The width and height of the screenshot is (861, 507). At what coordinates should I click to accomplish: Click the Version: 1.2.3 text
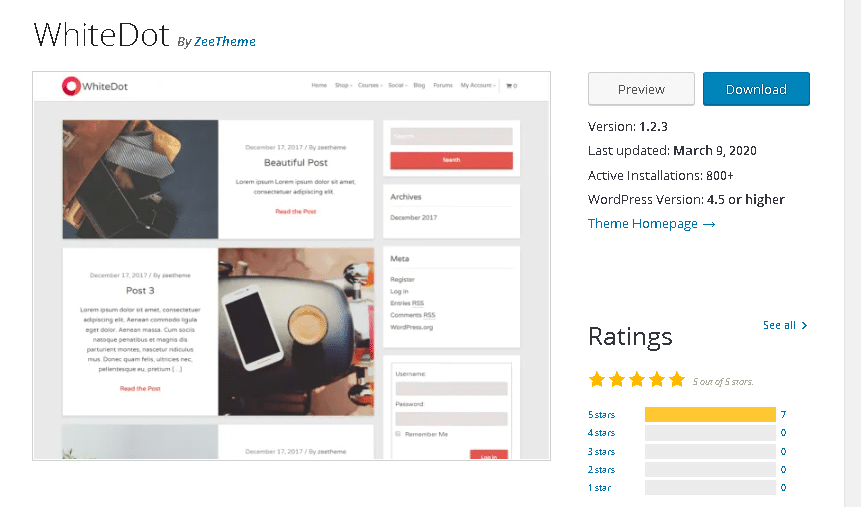628,127
